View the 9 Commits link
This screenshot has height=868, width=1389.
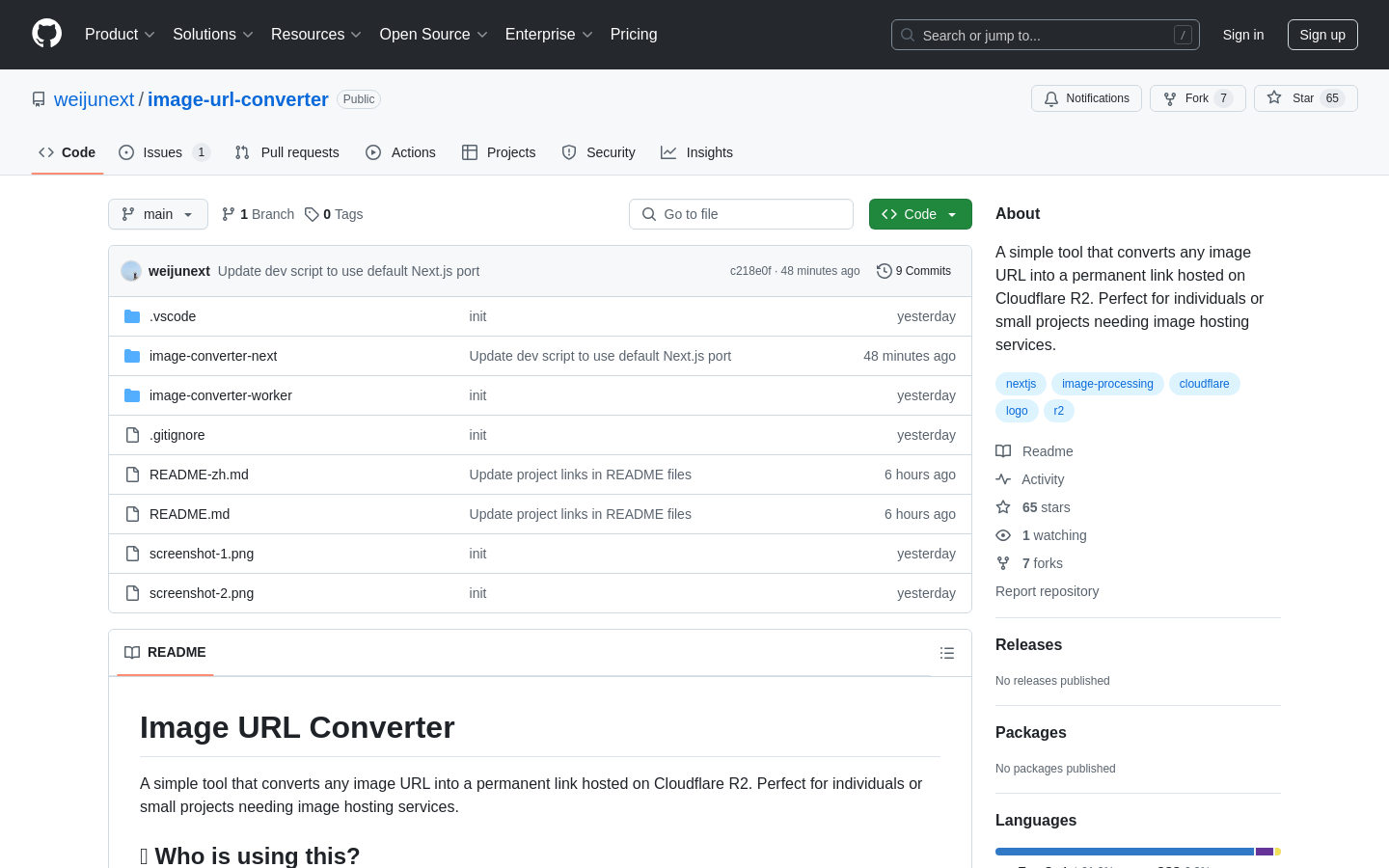(913, 271)
